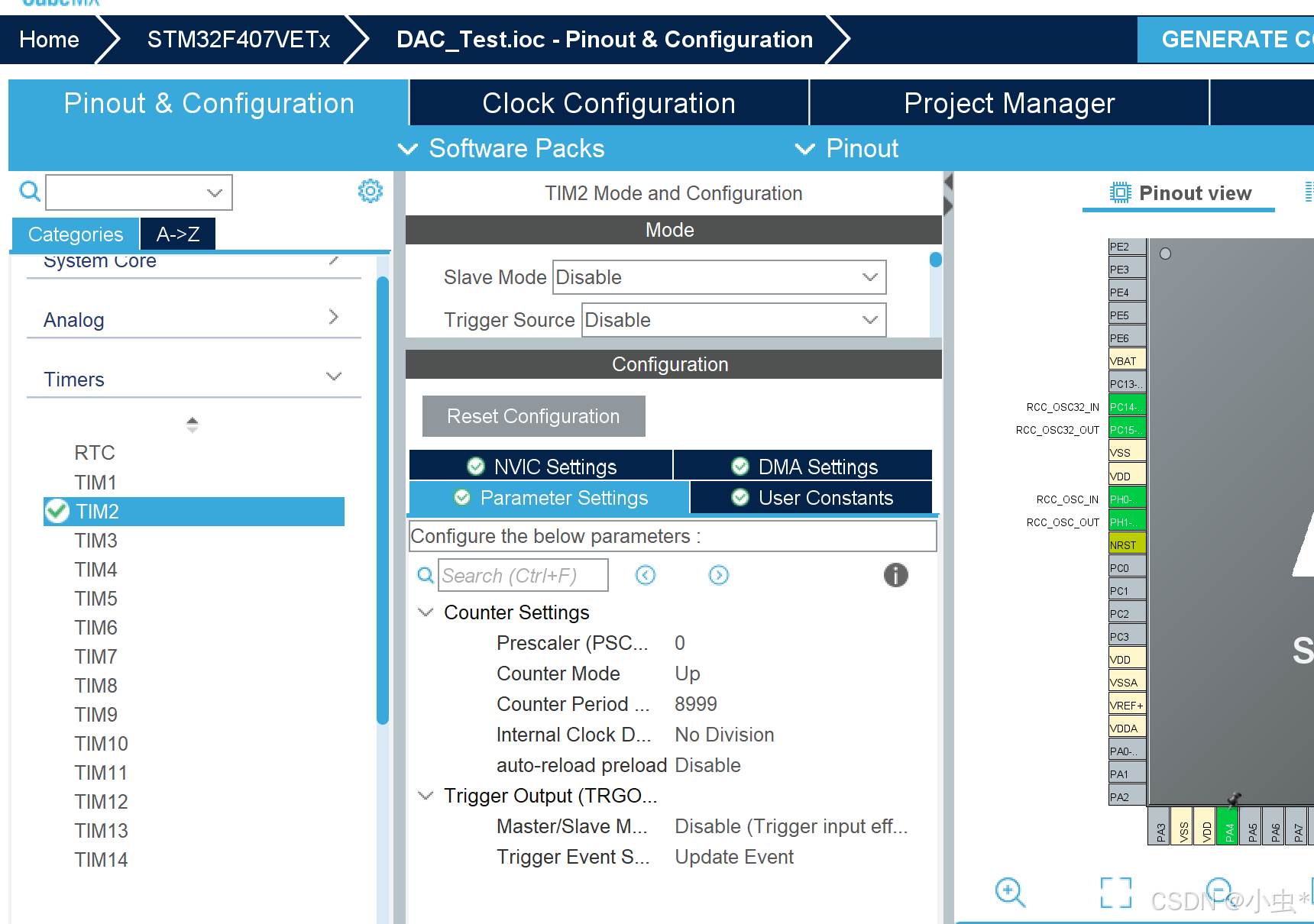Click the Search (Ctrl+F) parameter field
Screen dimensions: 1314x924
tap(523, 575)
